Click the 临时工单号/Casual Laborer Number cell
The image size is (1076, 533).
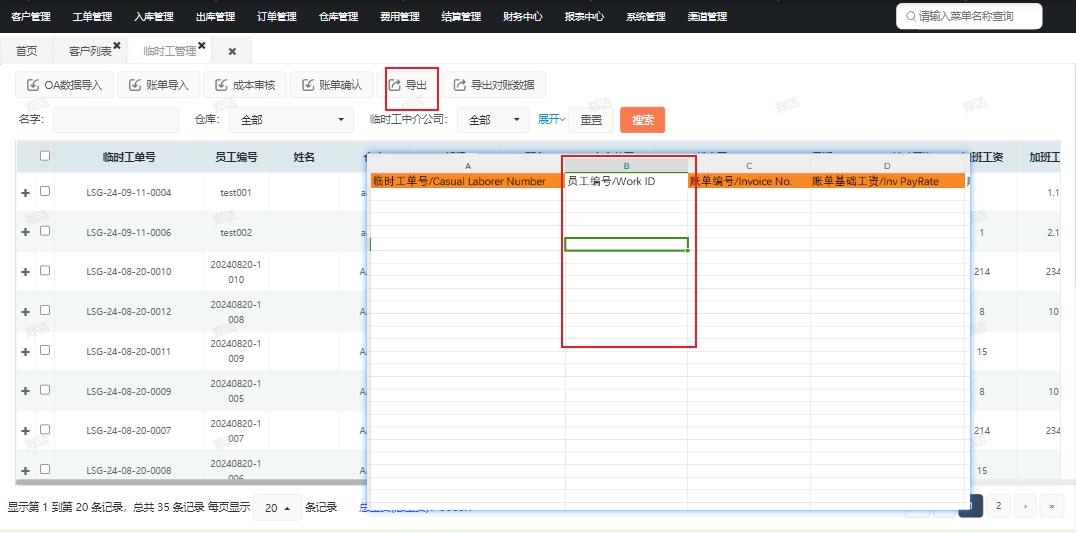tap(467, 181)
